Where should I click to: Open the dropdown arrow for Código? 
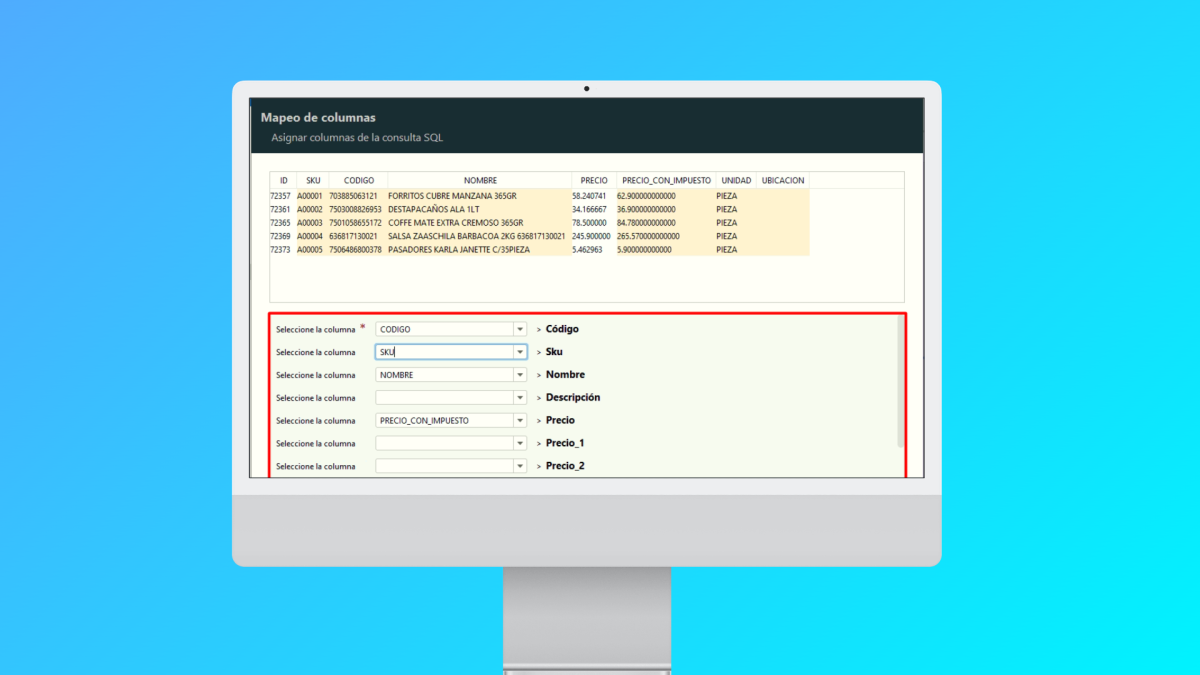coord(519,329)
